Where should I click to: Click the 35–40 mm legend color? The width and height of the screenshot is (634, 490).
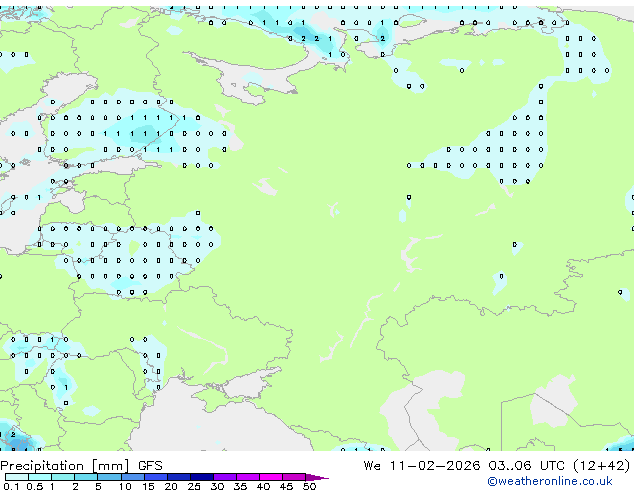(248, 477)
